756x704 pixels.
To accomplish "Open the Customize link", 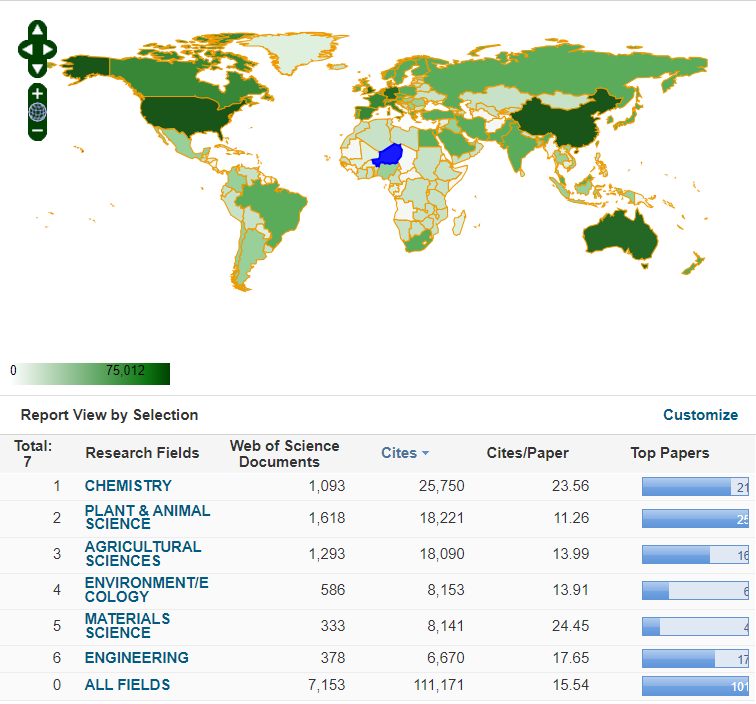I will pos(700,415).
